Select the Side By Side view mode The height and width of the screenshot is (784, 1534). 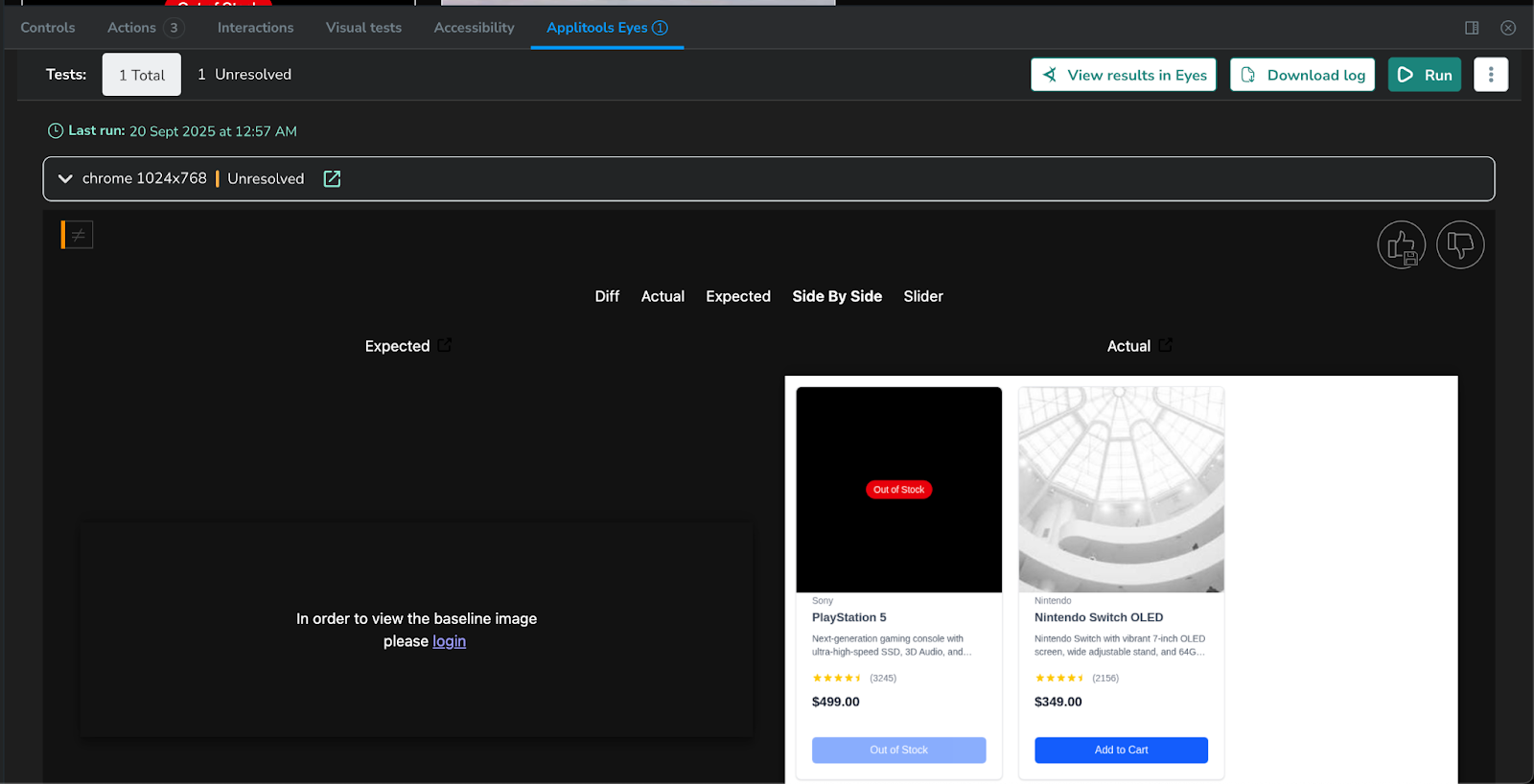(x=837, y=296)
